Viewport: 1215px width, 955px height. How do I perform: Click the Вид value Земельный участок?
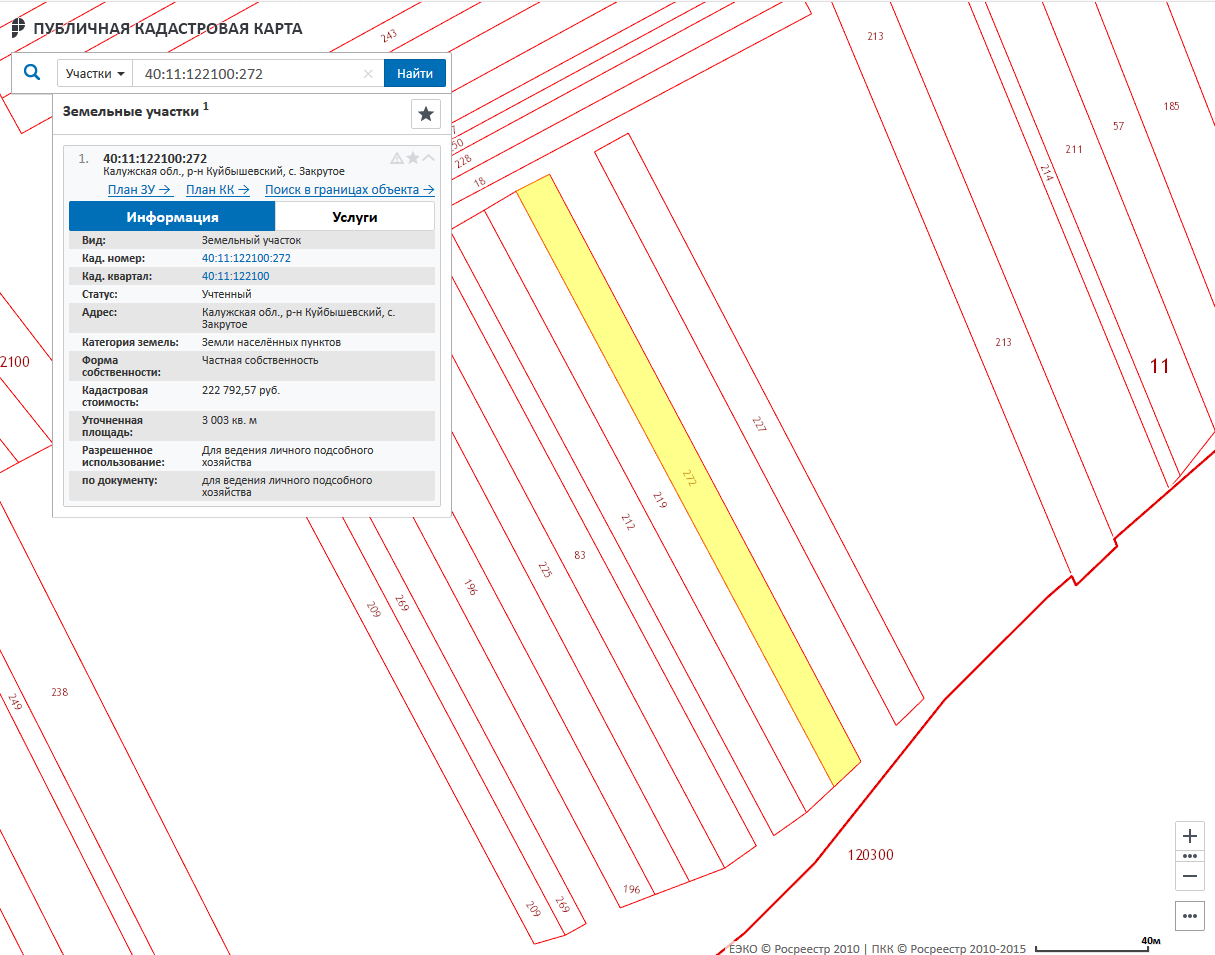(251, 240)
